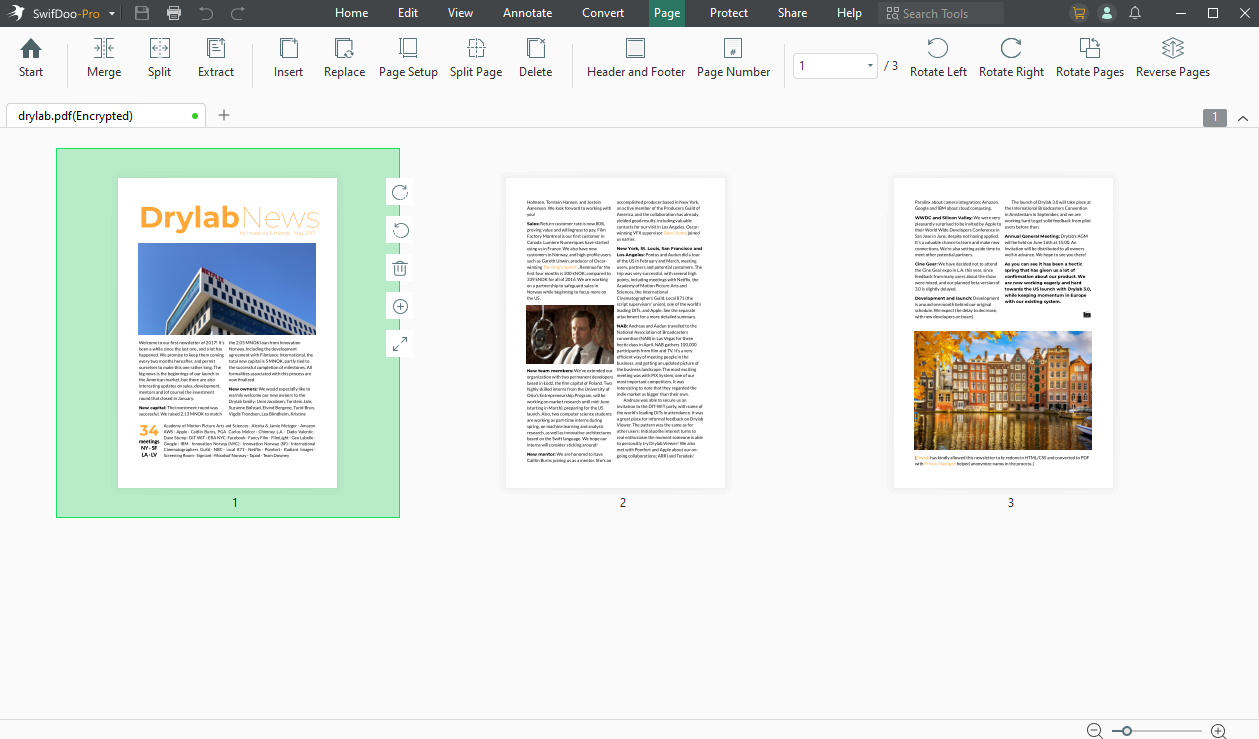
Task: Select the Merge tool
Action: point(104,58)
